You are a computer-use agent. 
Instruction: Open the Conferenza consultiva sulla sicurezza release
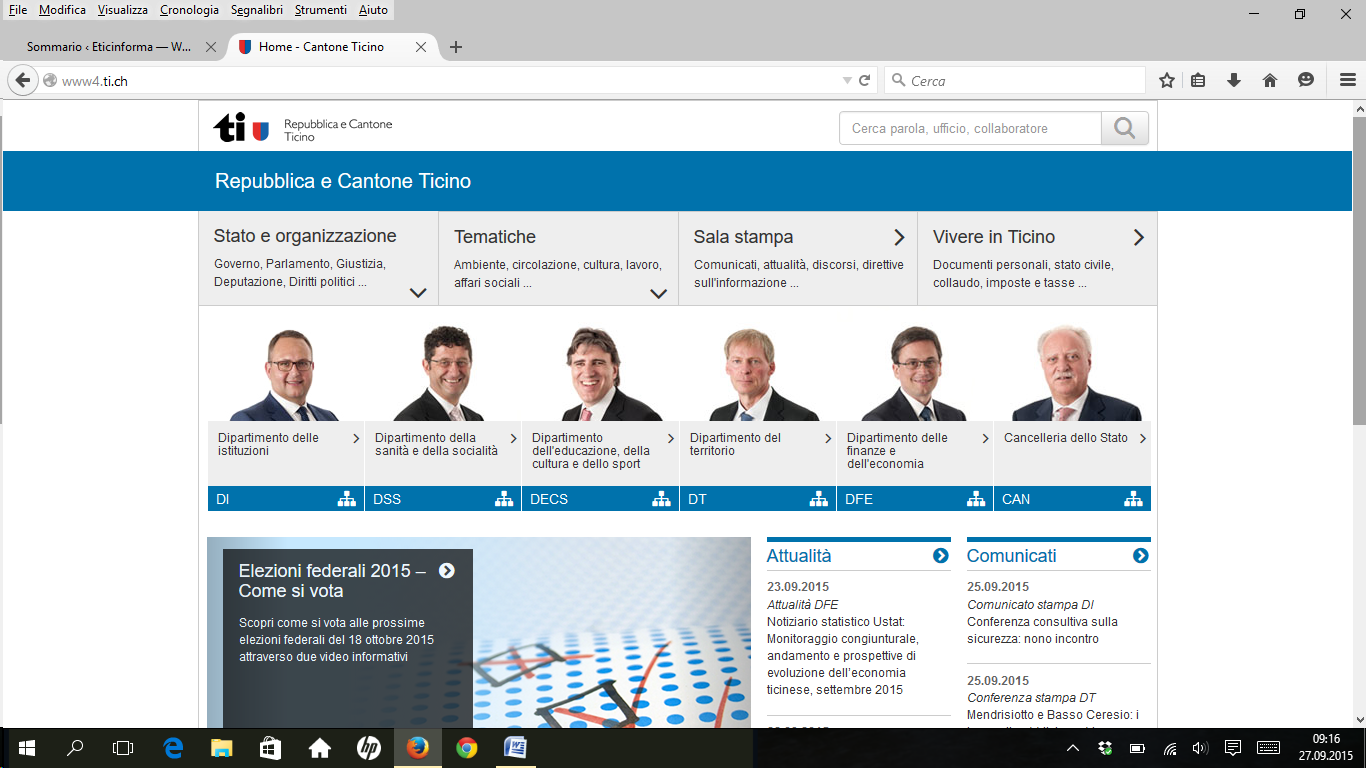point(1042,630)
